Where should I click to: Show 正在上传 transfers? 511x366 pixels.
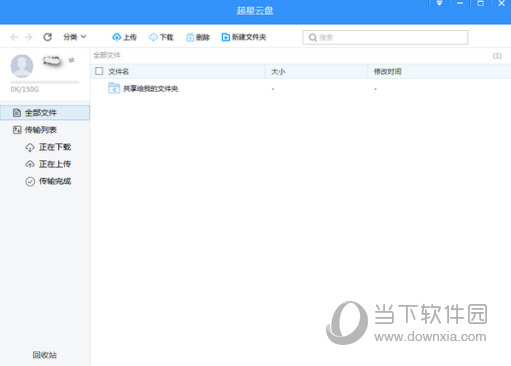point(48,164)
